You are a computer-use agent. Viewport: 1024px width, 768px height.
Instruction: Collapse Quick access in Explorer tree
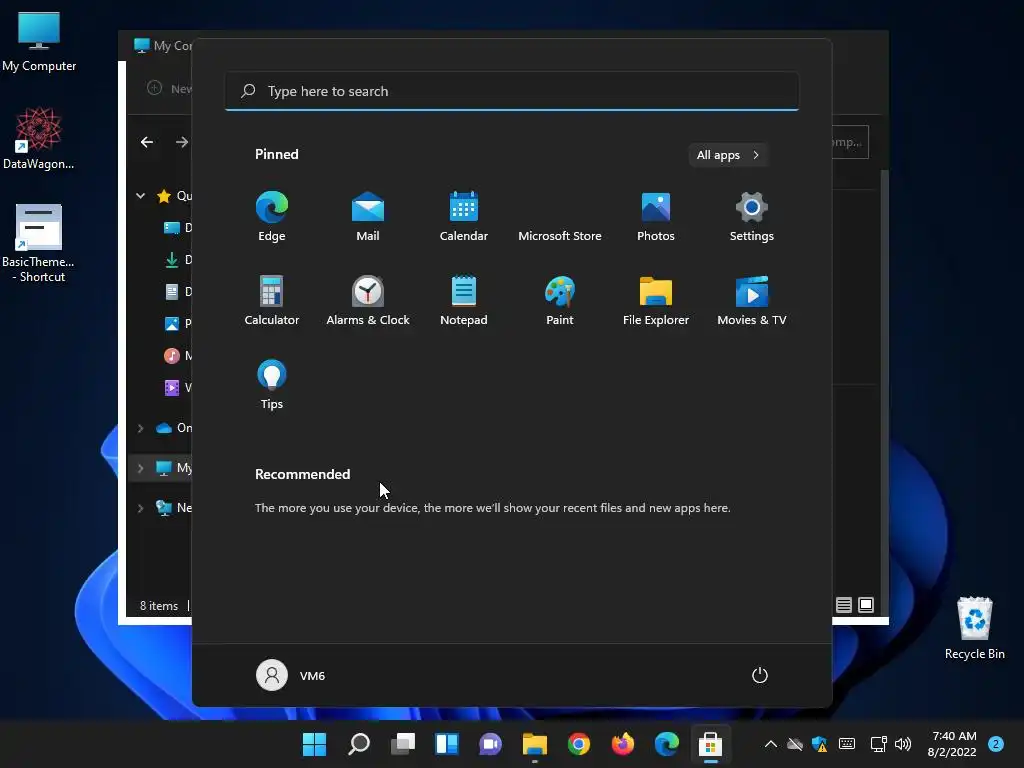[140, 195]
